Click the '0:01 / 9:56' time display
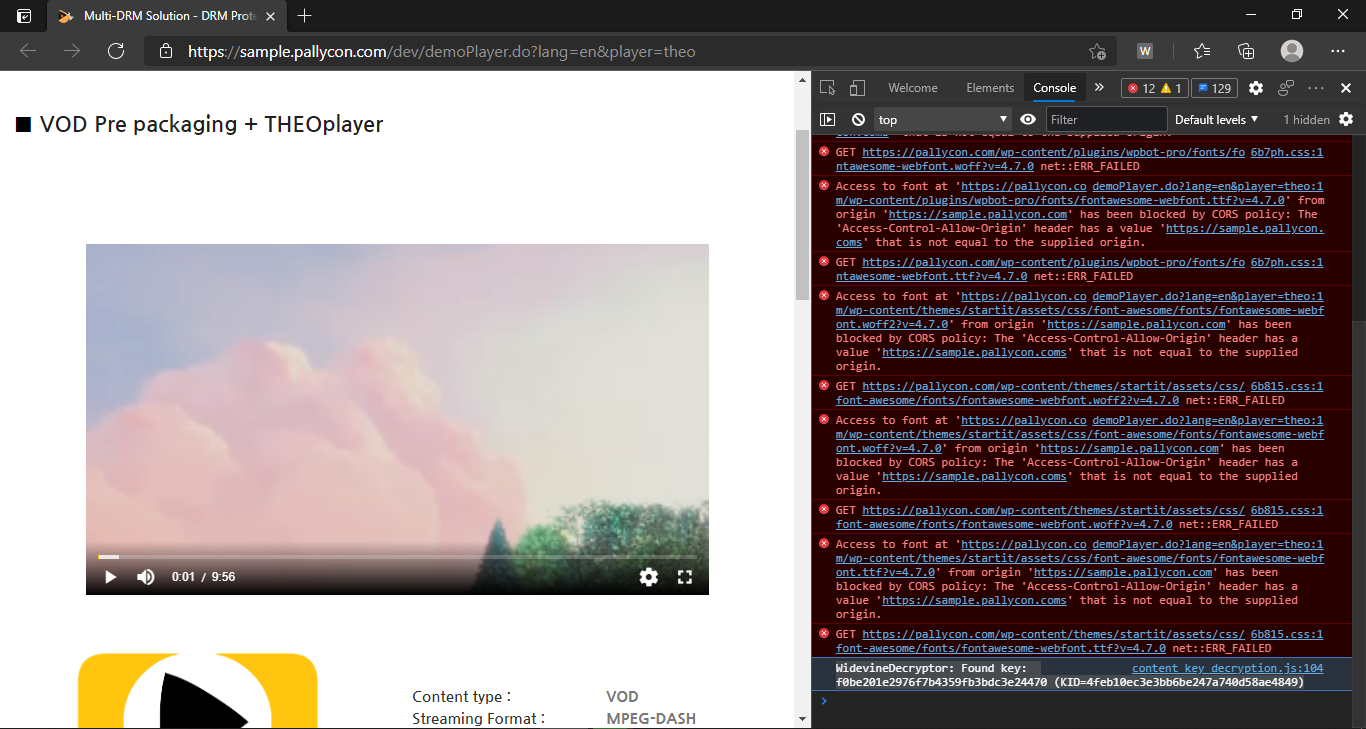The image size is (1366, 729). click(204, 577)
